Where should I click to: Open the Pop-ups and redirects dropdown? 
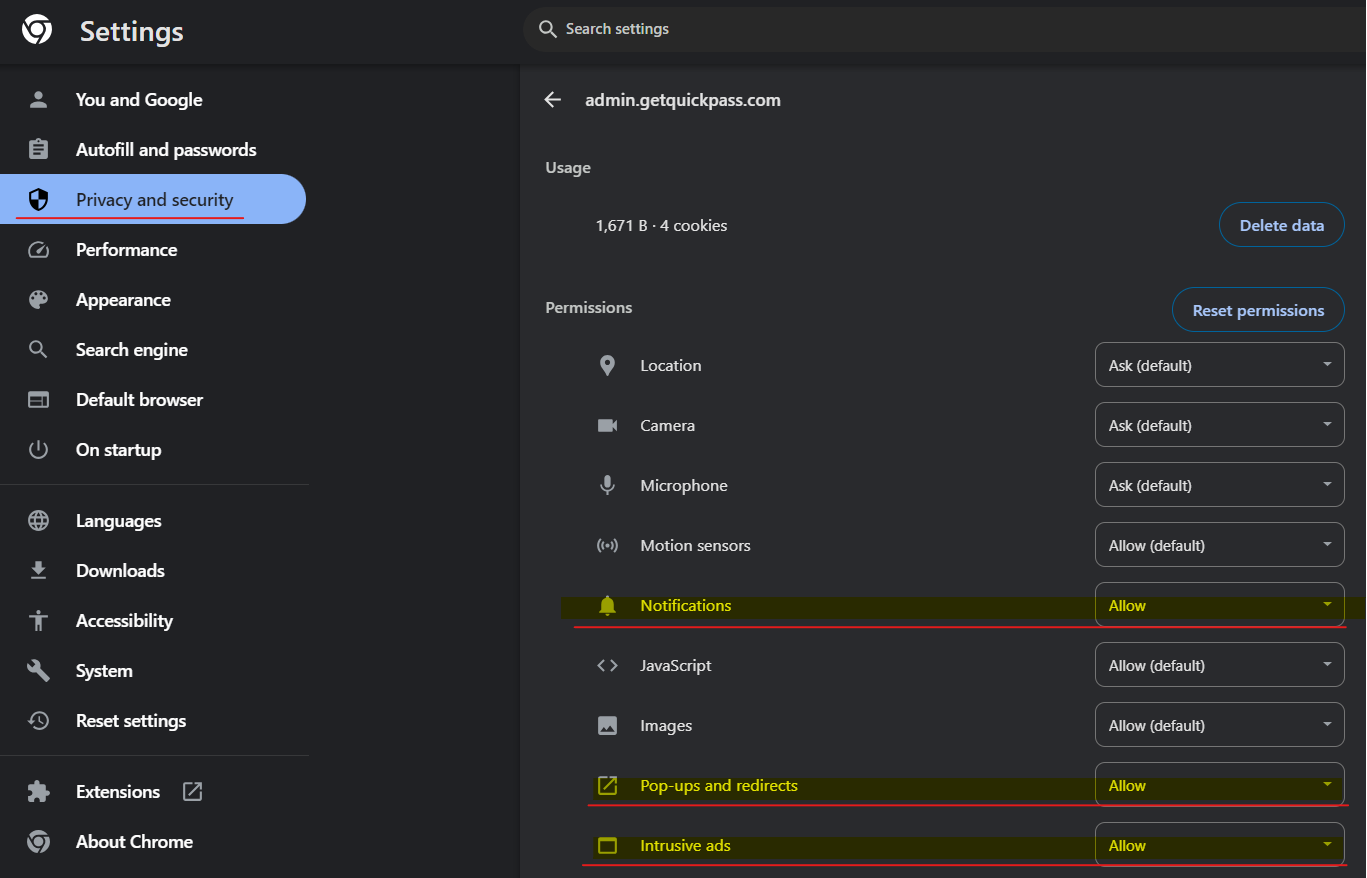(1219, 785)
